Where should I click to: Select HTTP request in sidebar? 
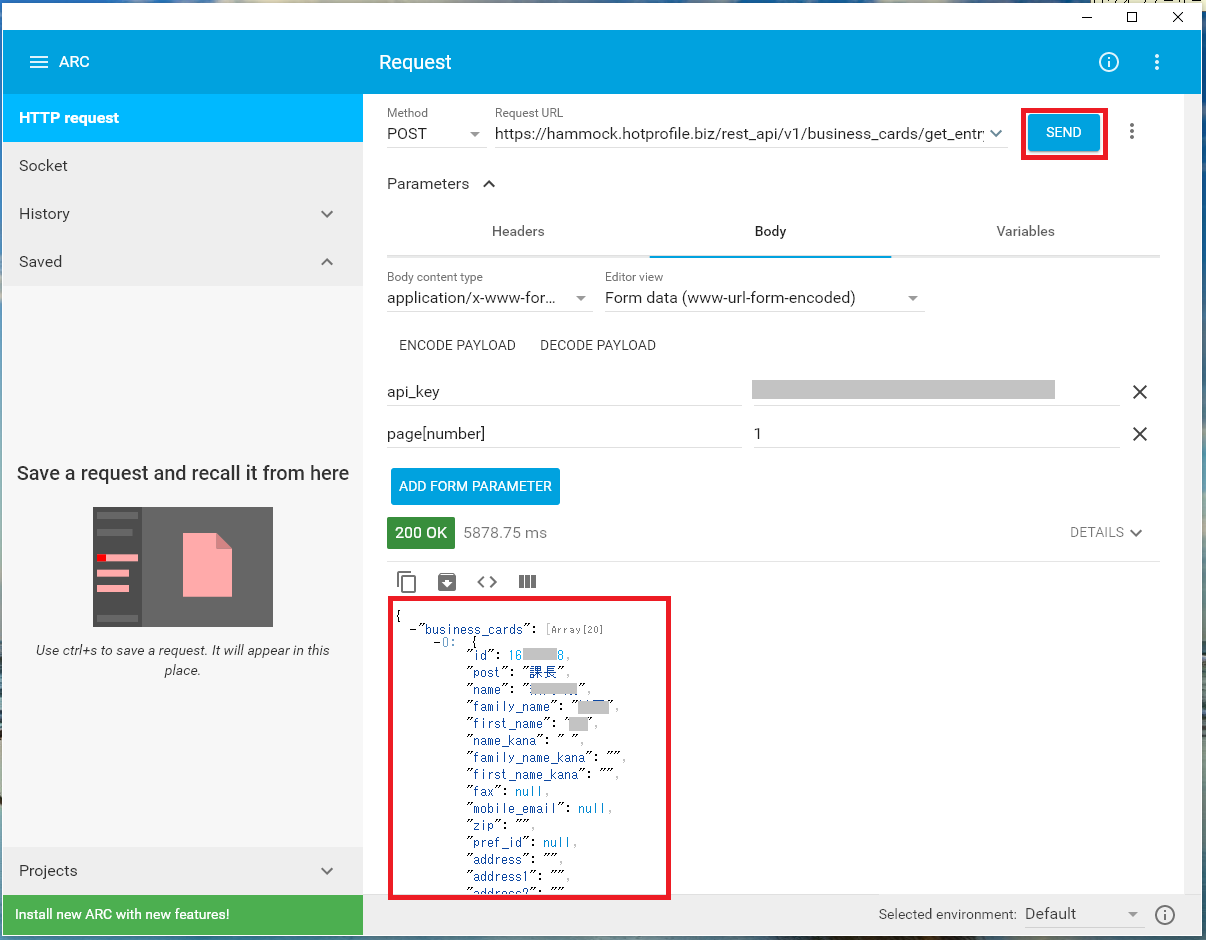(x=183, y=118)
